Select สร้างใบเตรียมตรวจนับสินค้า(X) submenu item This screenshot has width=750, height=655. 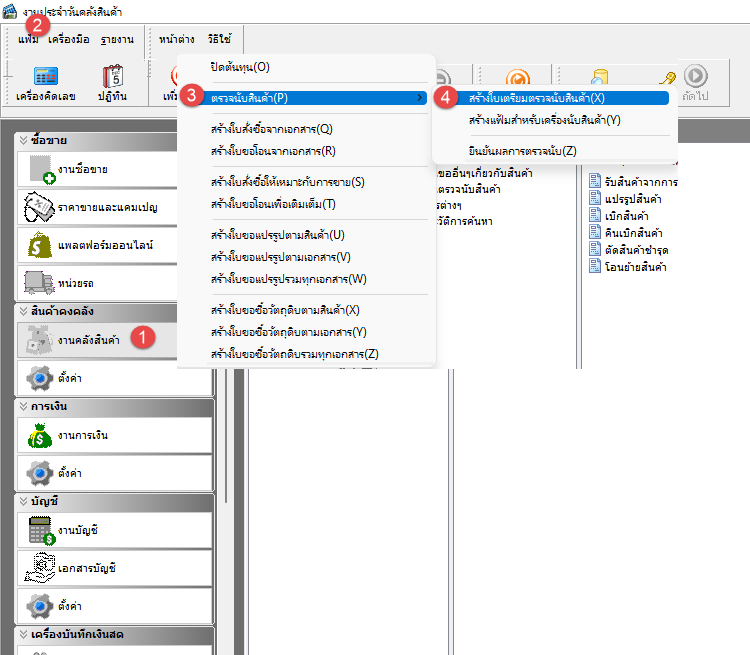point(537,98)
